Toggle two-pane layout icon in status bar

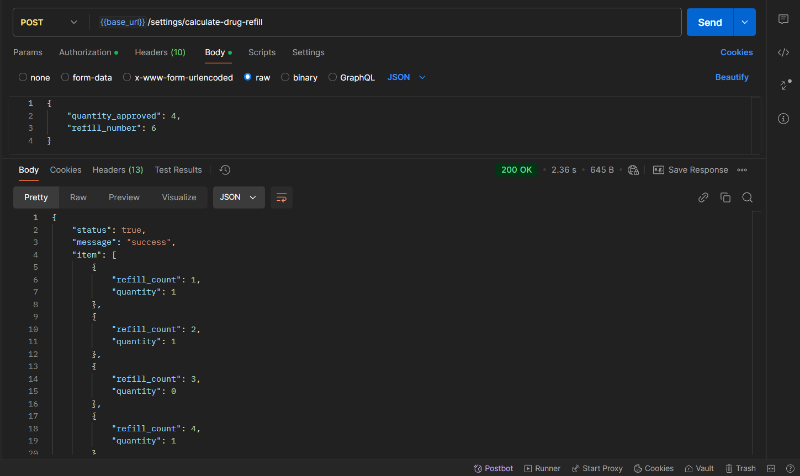click(x=771, y=468)
